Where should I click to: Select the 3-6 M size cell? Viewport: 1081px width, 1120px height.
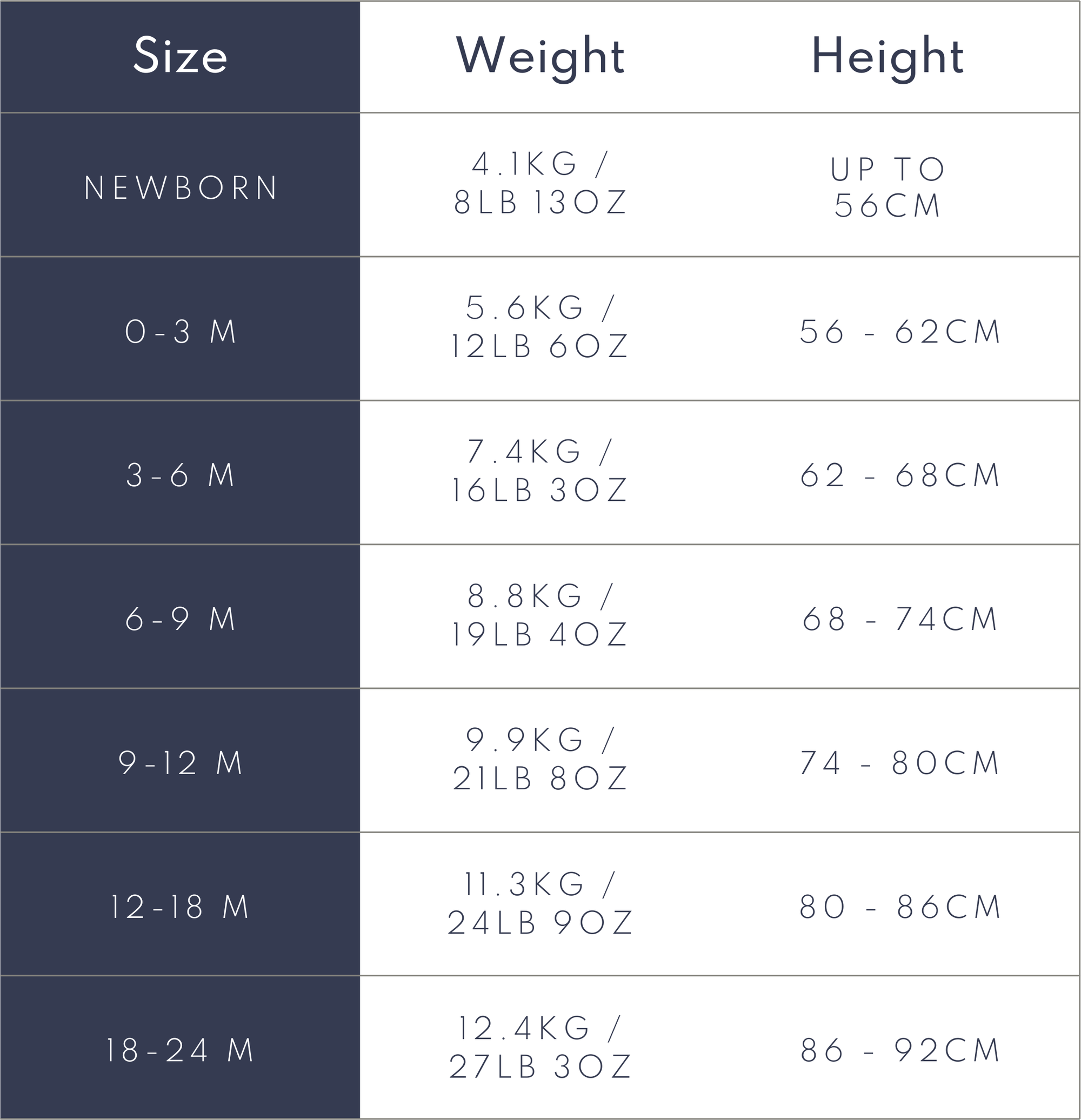(x=180, y=475)
